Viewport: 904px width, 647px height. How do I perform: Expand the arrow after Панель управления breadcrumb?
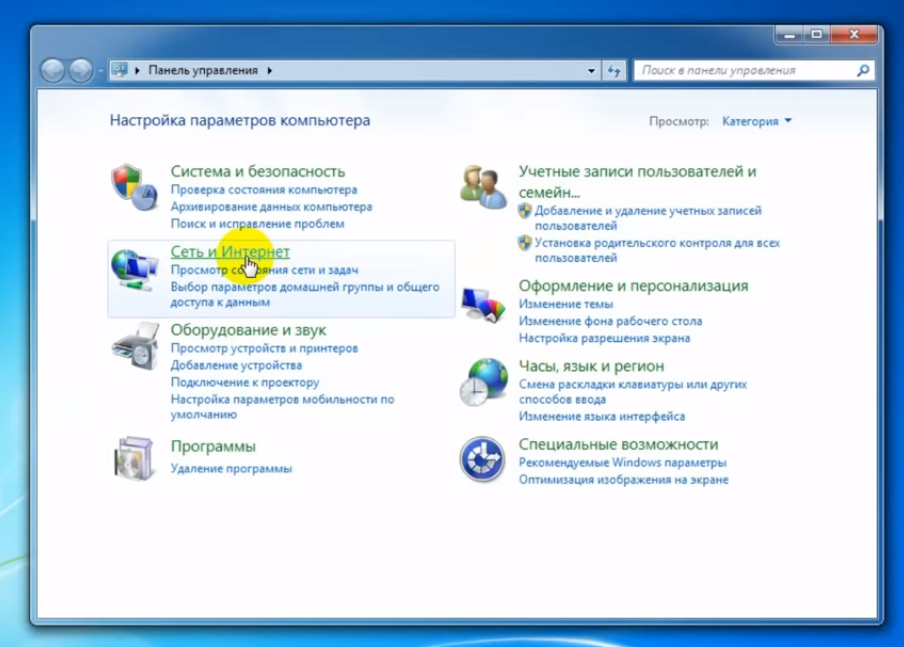[270, 71]
